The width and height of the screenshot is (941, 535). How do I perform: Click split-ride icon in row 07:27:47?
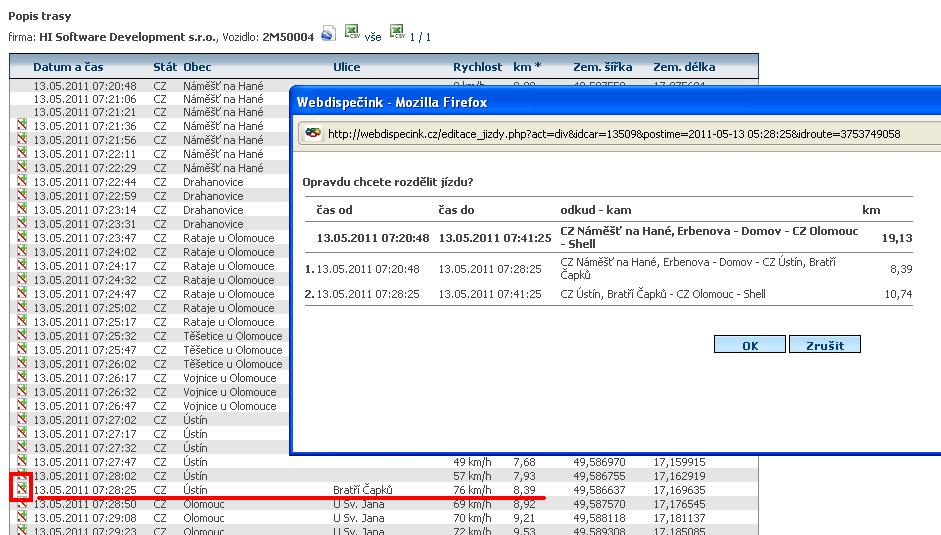22,461
